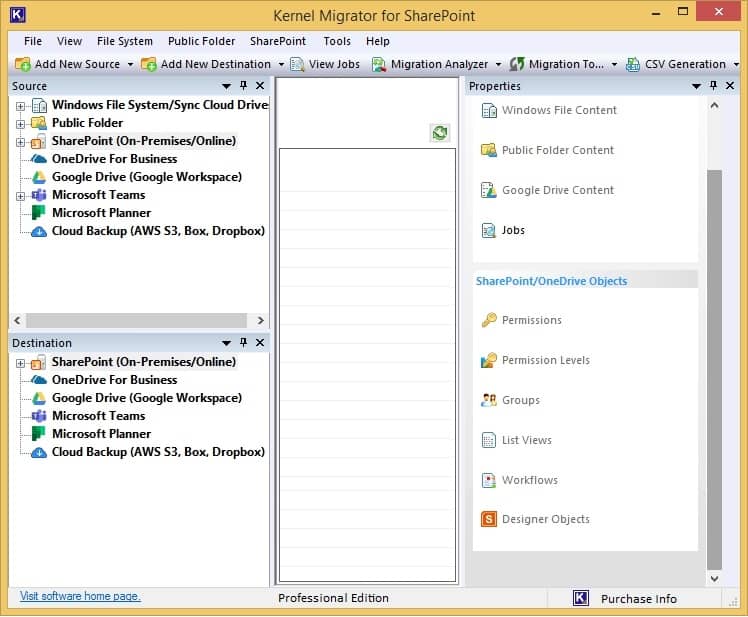Viewport: 748px width, 617px height.
Task: Toggle the Properties panel pin
Action: (x=713, y=86)
